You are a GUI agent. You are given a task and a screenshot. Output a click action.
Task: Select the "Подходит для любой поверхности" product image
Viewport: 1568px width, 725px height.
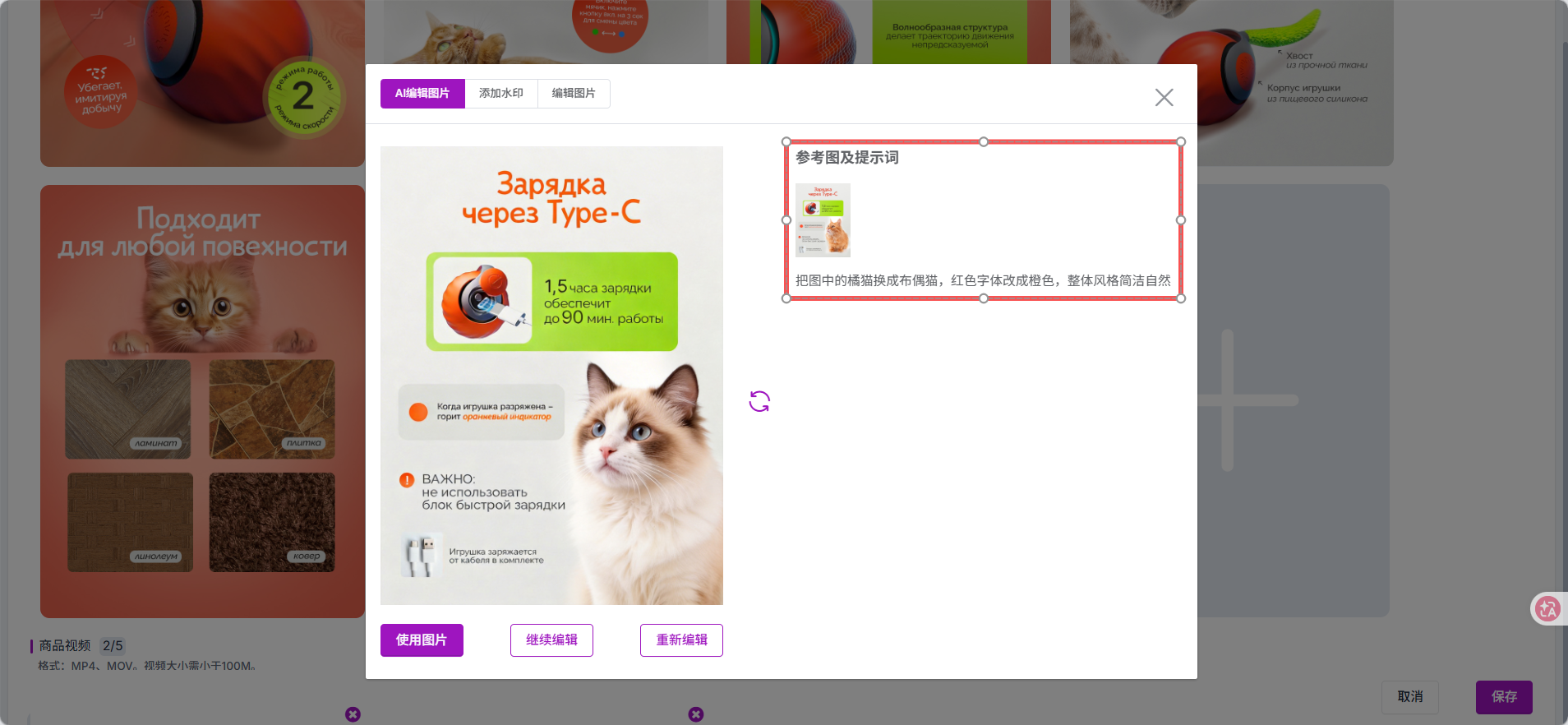[202, 401]
